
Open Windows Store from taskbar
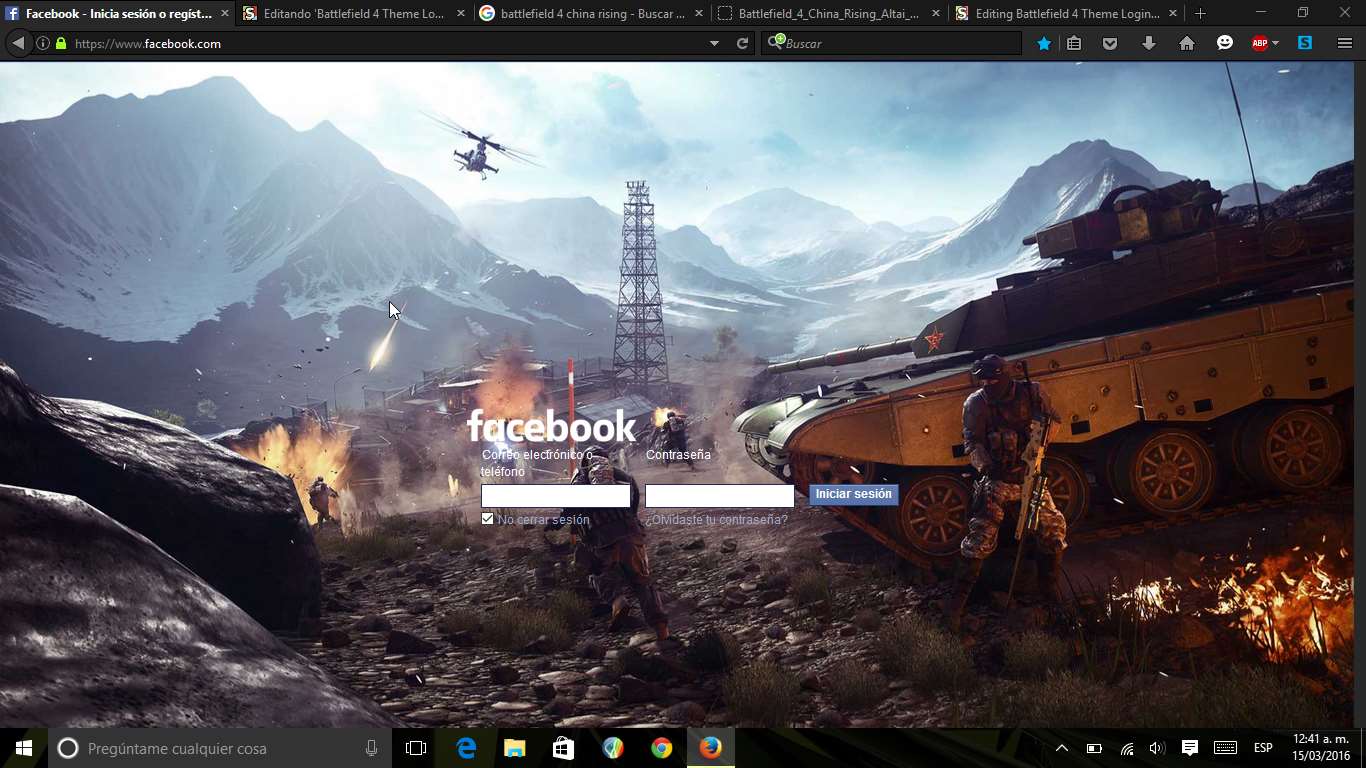563,748
